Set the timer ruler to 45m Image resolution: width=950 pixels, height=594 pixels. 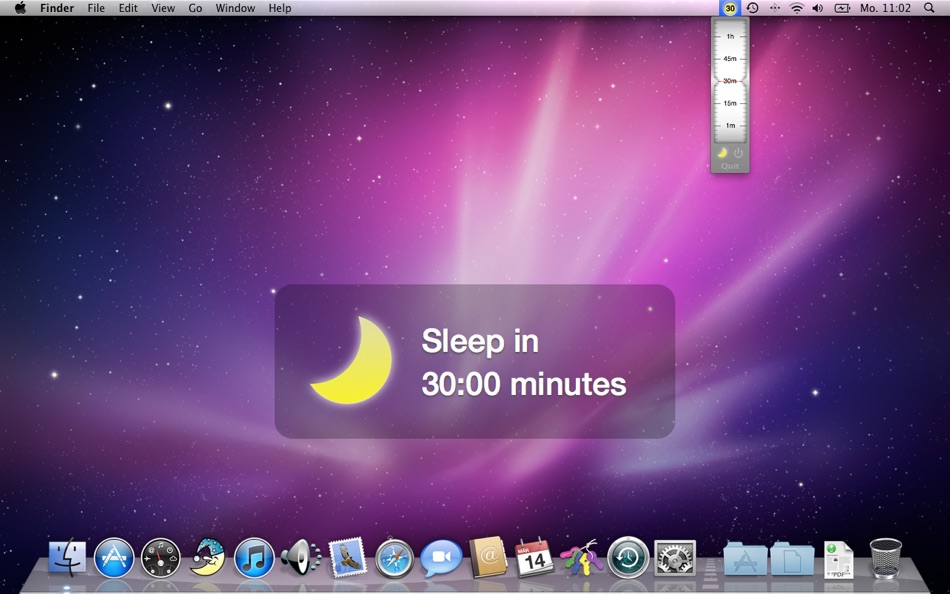[x=730, y=59]
